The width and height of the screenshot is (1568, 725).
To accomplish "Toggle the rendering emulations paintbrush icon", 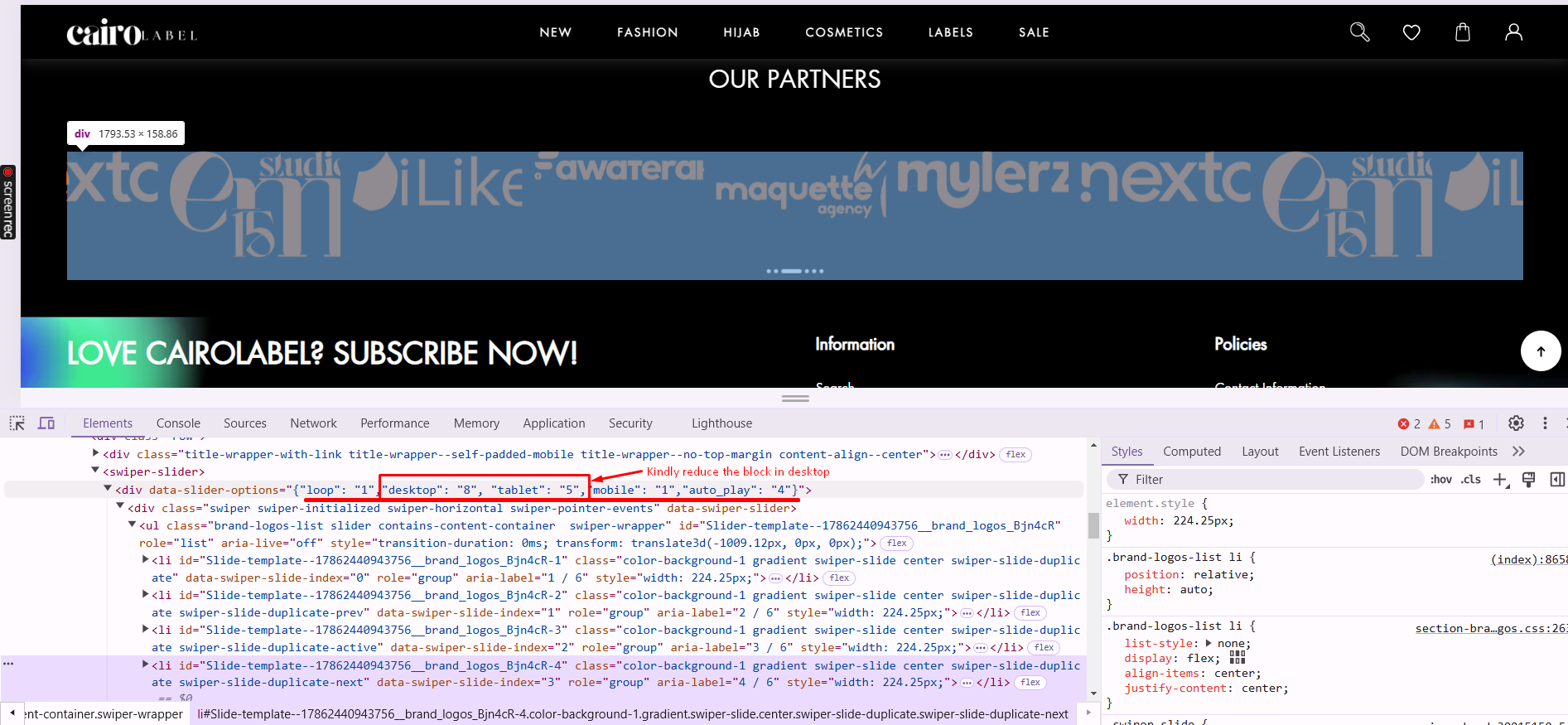I will point(1528,479).
